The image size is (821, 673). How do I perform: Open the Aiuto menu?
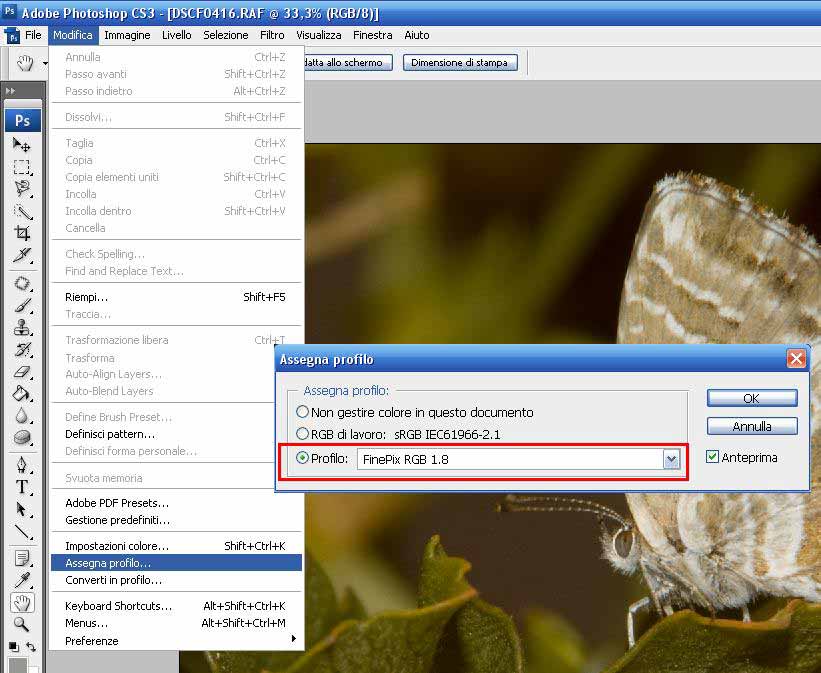pos(417,35)
